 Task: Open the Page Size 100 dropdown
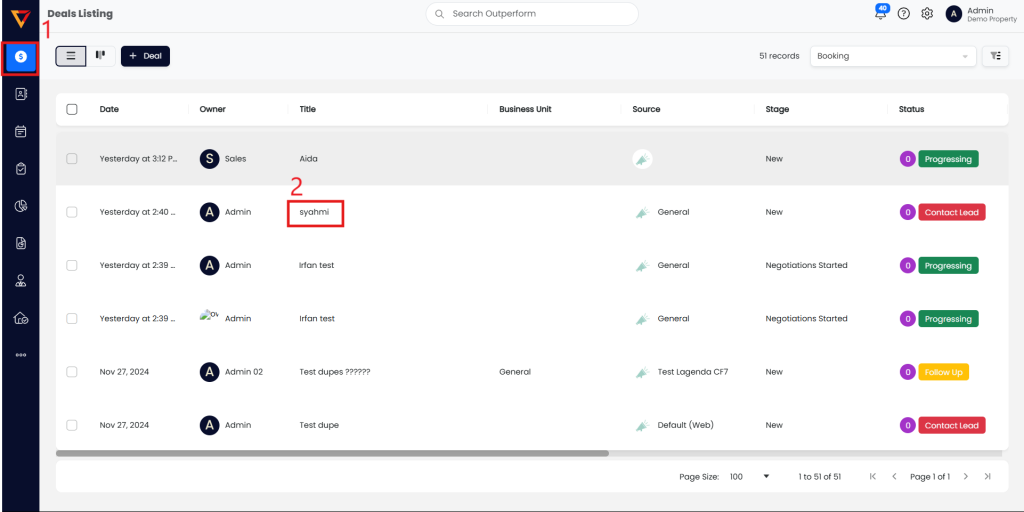pos(750,477)
